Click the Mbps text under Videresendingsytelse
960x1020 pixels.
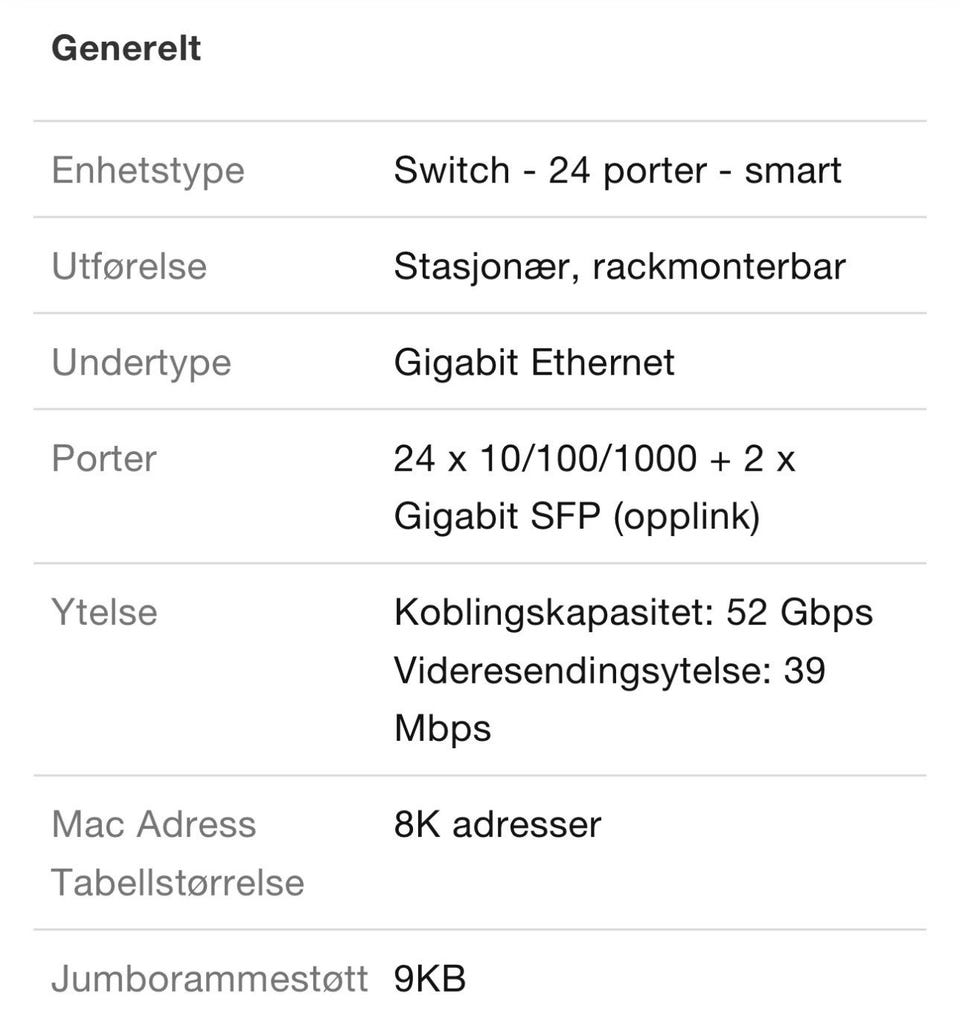click(442, 728)
